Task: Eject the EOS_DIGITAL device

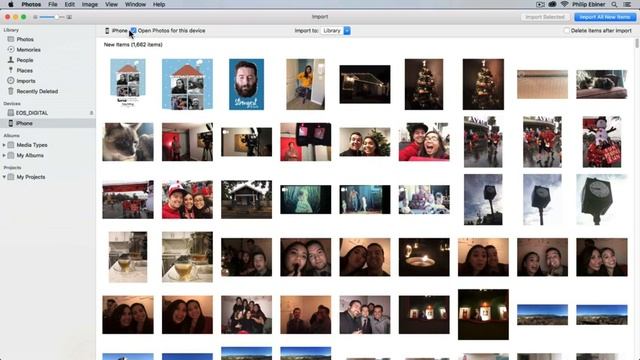Action: (91, 113)
